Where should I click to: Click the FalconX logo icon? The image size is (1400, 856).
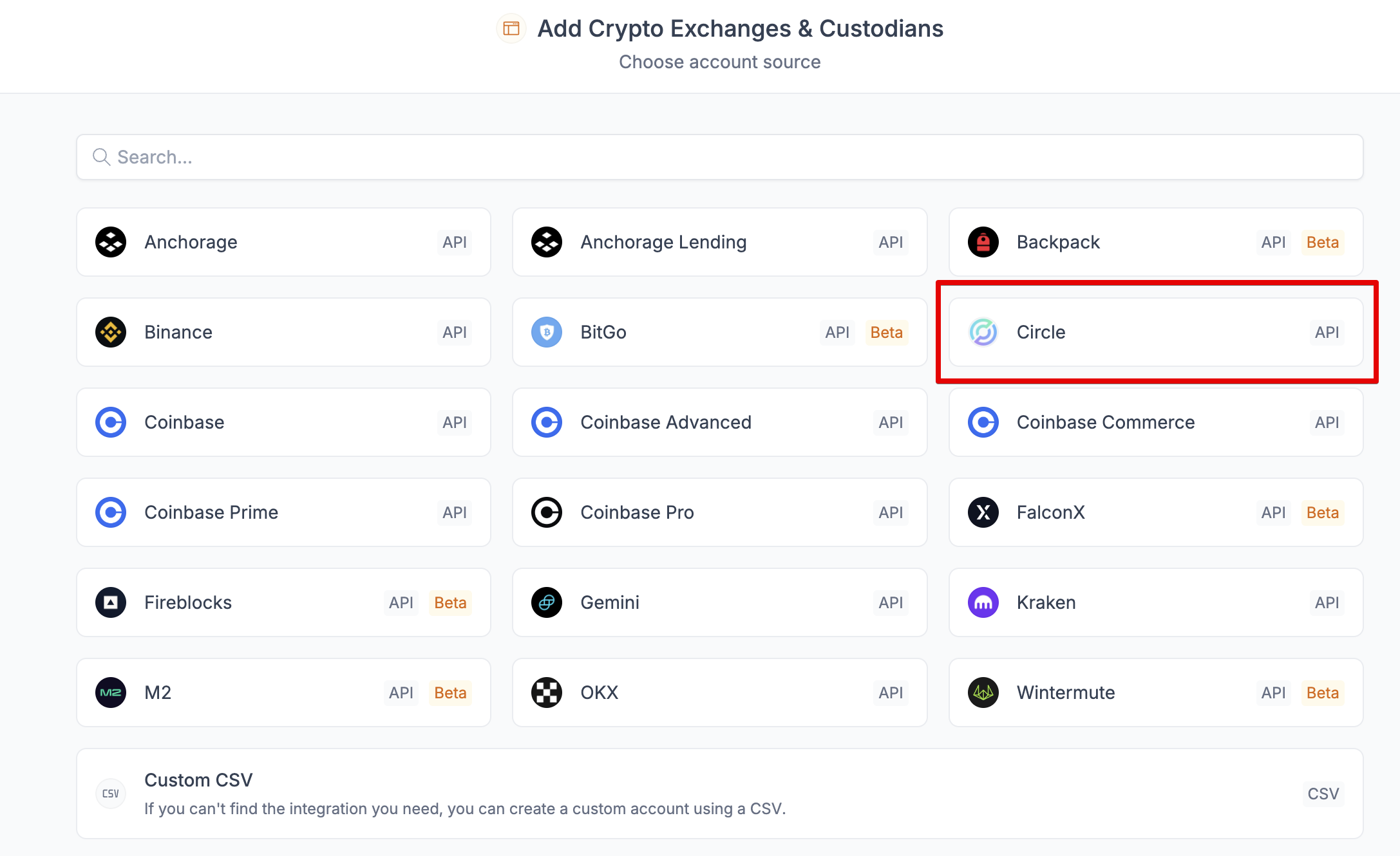click(x=983, y=512)
